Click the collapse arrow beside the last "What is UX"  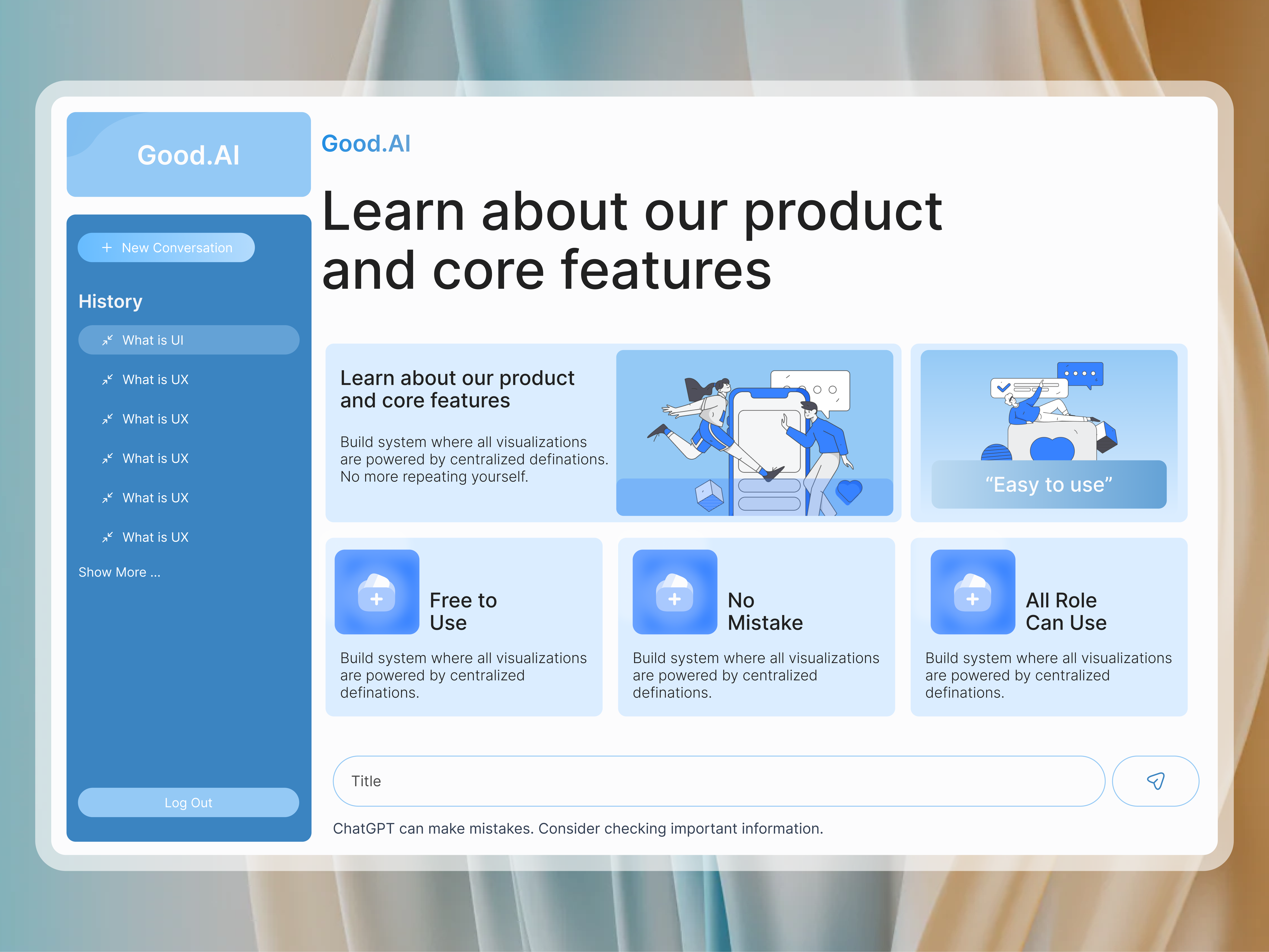click(107, 537)
